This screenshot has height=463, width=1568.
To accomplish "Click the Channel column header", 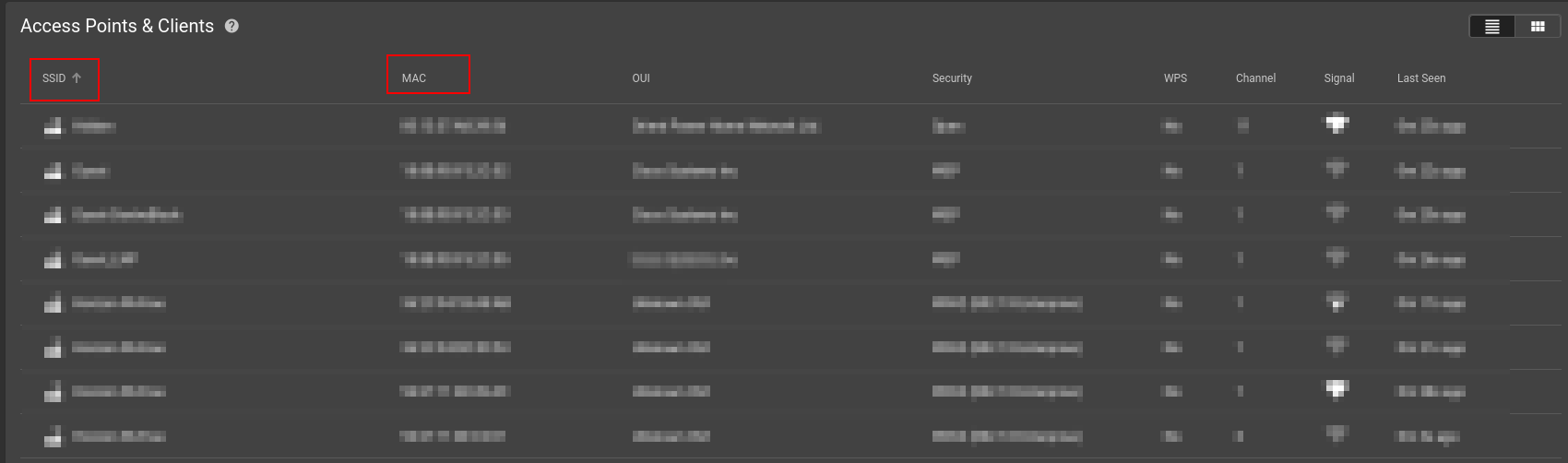I will 1255,78.
